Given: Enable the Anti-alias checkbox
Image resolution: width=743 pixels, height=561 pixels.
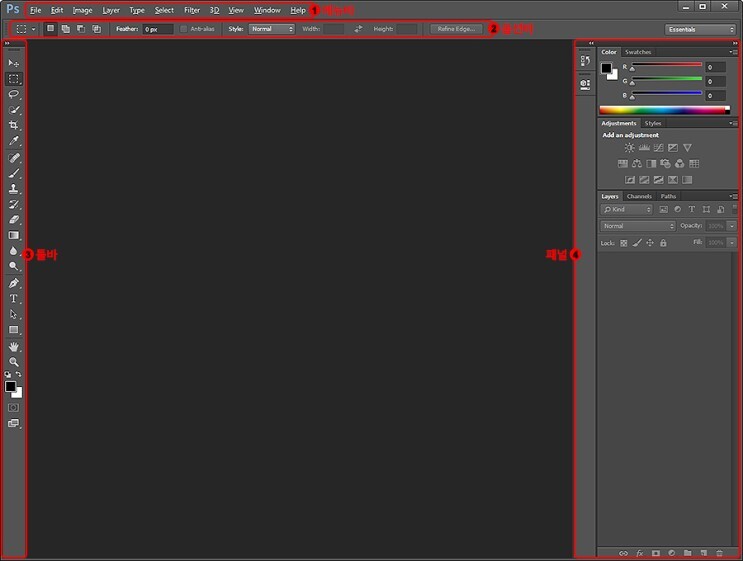Looking at the screenshot, I should [x=183, y=29].
